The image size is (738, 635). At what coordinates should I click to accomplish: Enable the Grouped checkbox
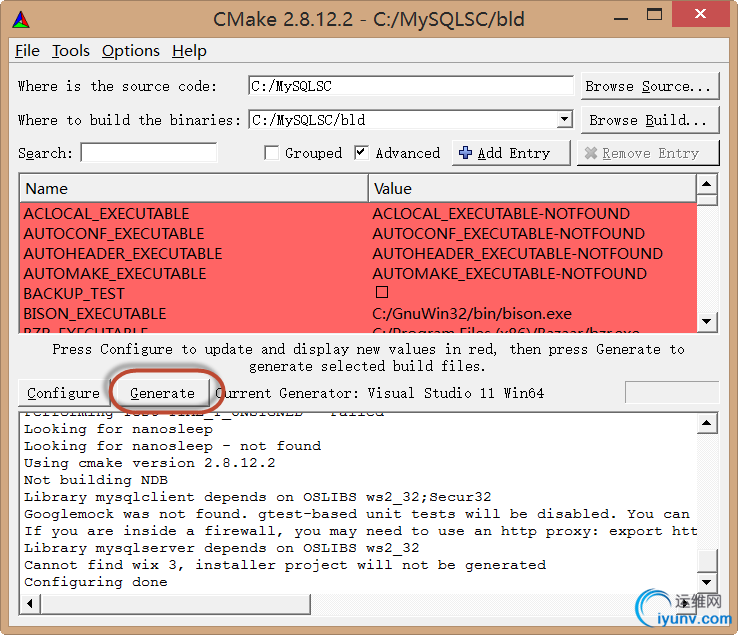(x=271, y=153)
